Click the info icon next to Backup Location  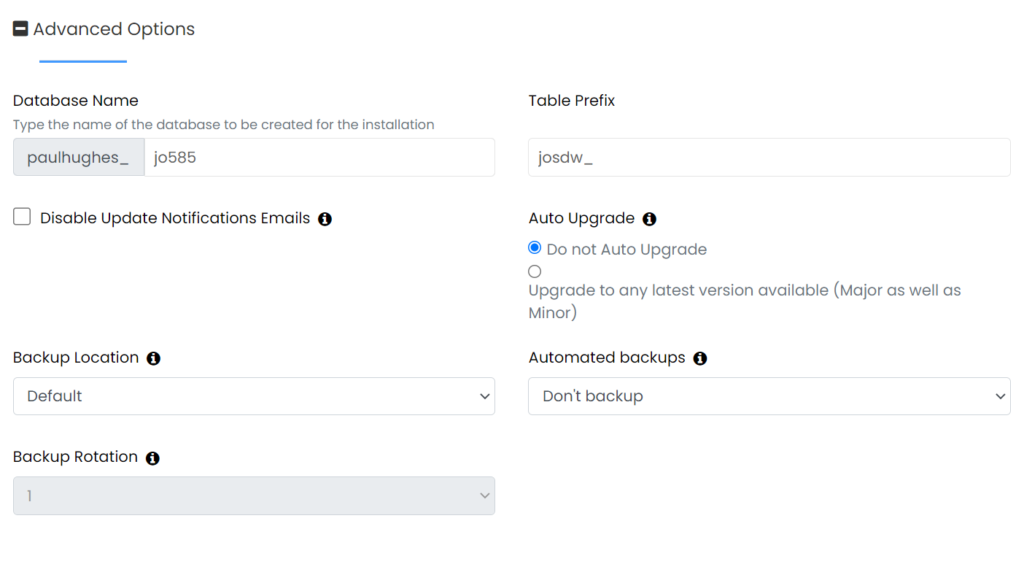(x=153, y=358)
